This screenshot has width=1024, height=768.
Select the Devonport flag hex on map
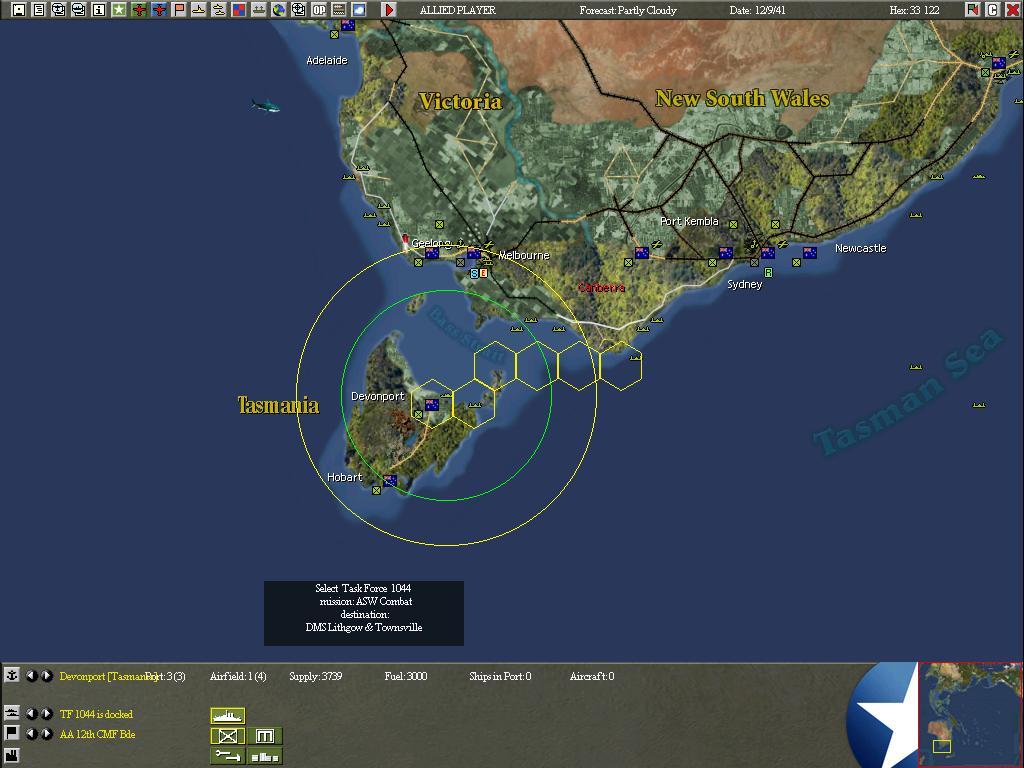(432, 405)
